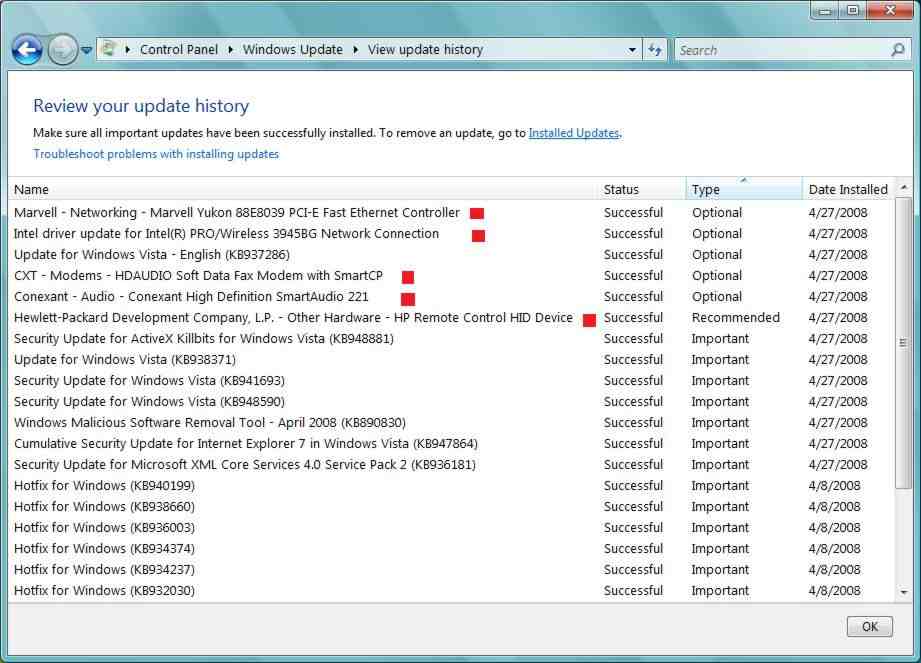Click the magnifying glass search icon
The height and width of the screenshot is (663, 921).
(898, 50)
